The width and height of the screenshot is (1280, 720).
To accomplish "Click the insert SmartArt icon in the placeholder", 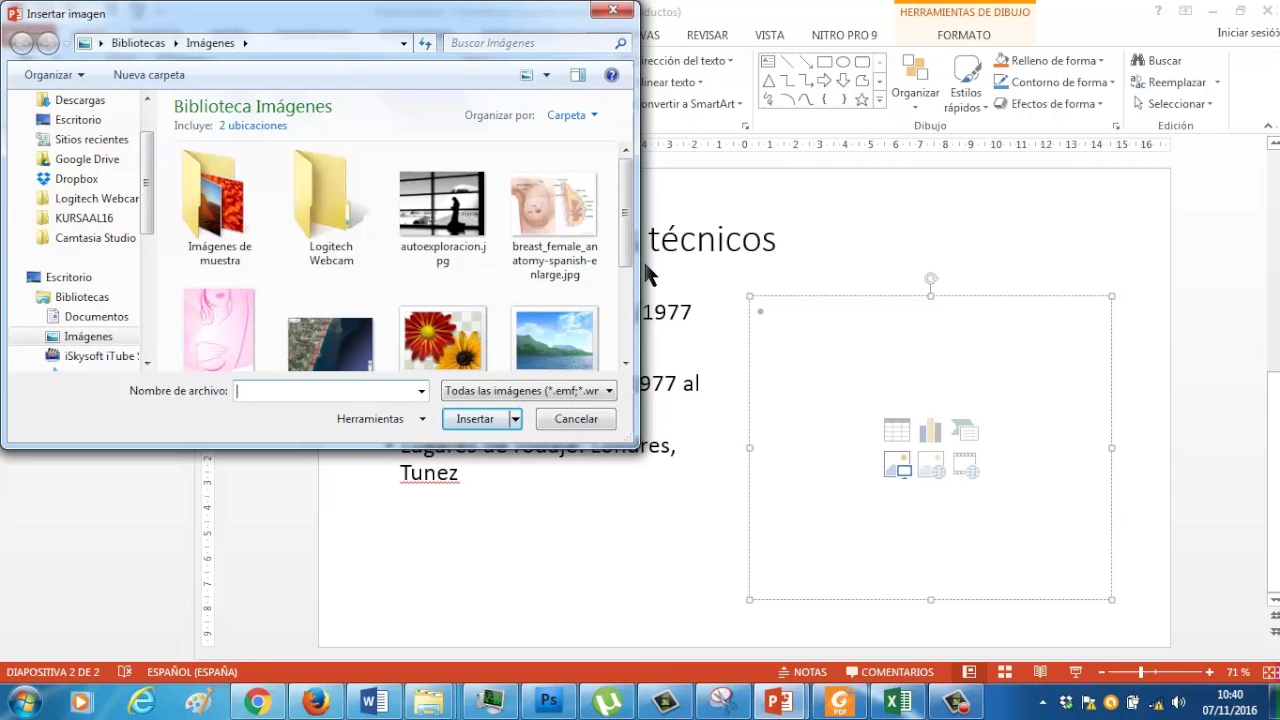I will click(965, 430).
